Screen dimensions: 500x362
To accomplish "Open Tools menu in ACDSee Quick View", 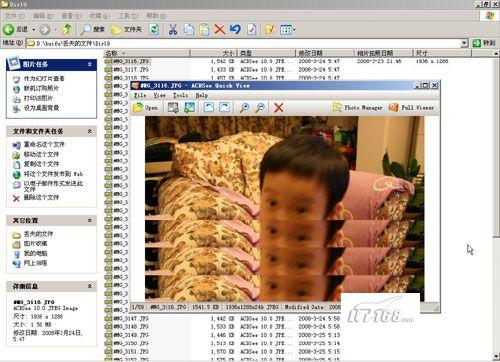I will coord(180,95).
